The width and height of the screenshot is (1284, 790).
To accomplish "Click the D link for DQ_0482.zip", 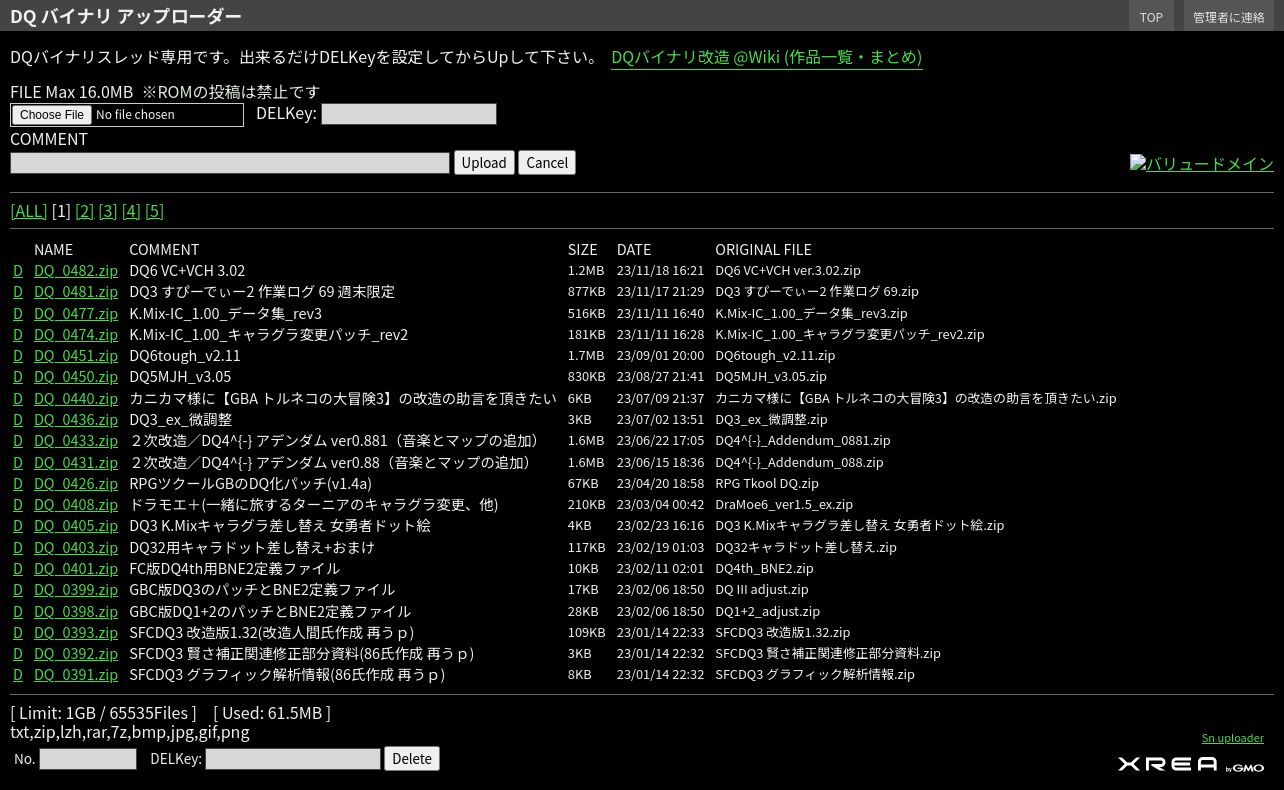I will (x=18, y=271).
